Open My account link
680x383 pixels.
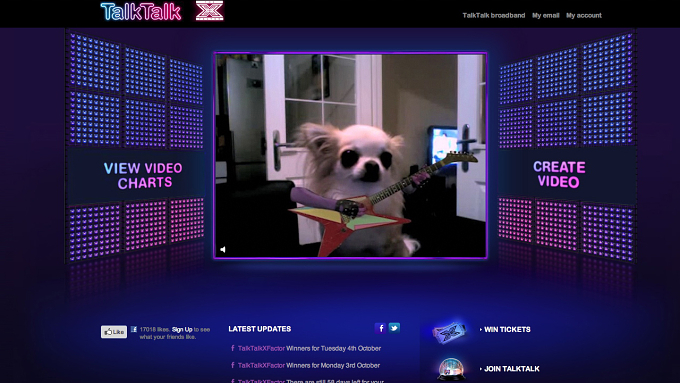584,15
